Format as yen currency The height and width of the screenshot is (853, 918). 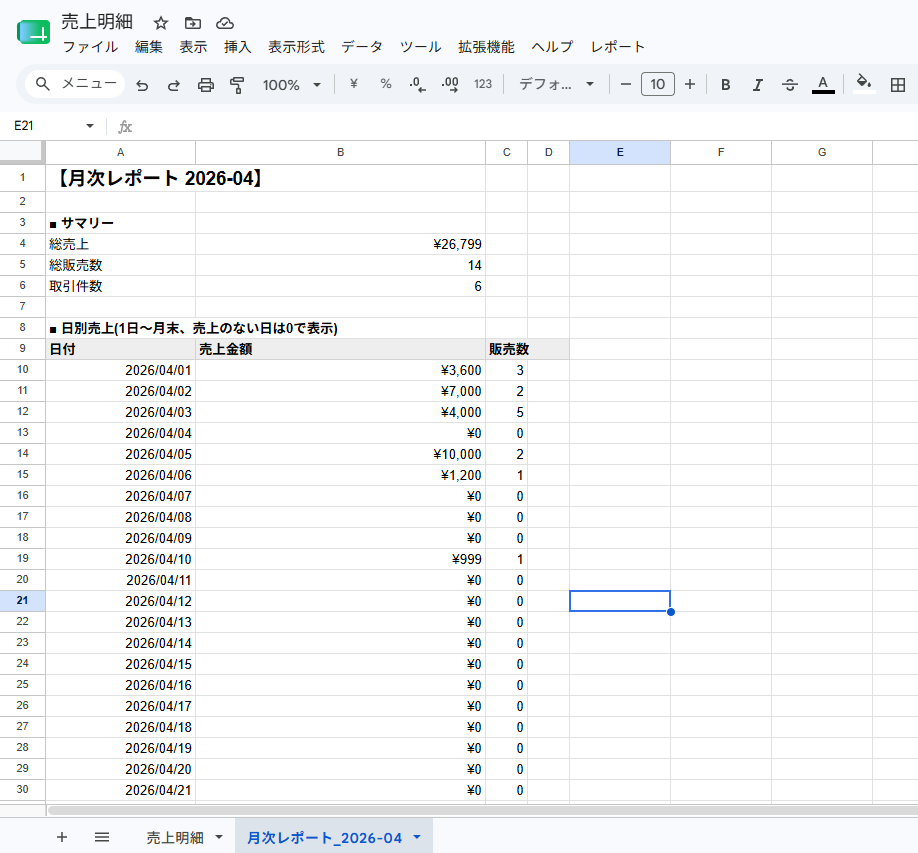[x=354, y=84]
